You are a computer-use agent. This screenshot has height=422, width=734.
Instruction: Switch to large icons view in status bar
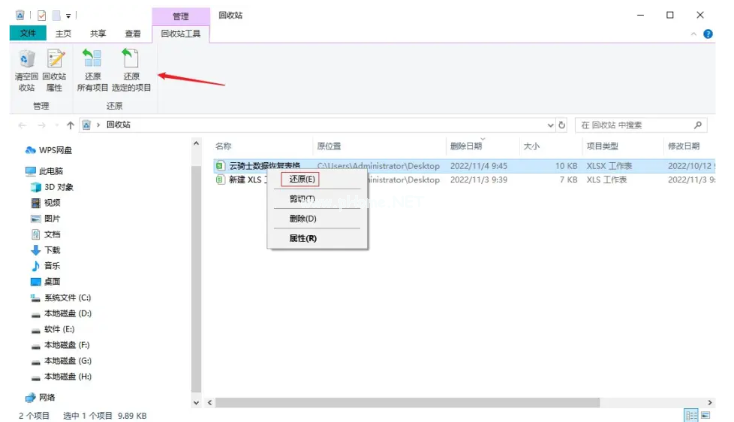point(705,415)
